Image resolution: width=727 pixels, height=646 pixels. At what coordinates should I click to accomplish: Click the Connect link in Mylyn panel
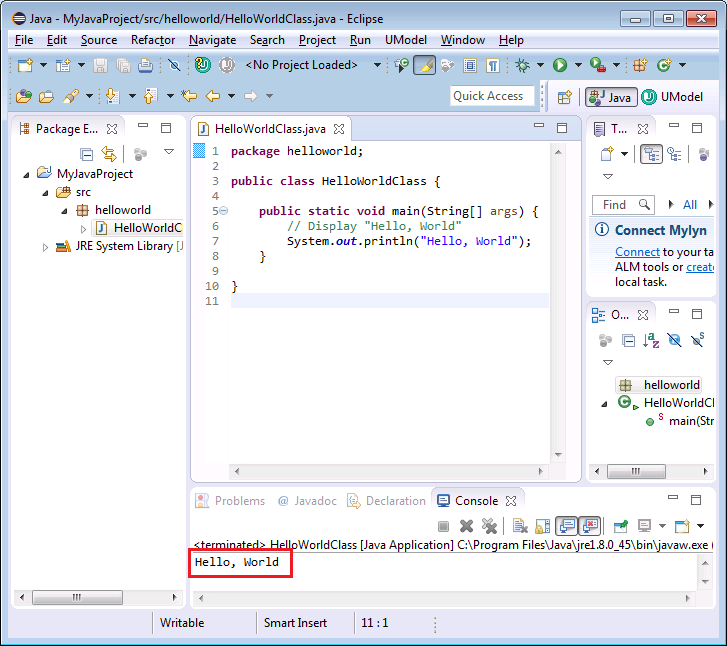pos(637,252)
